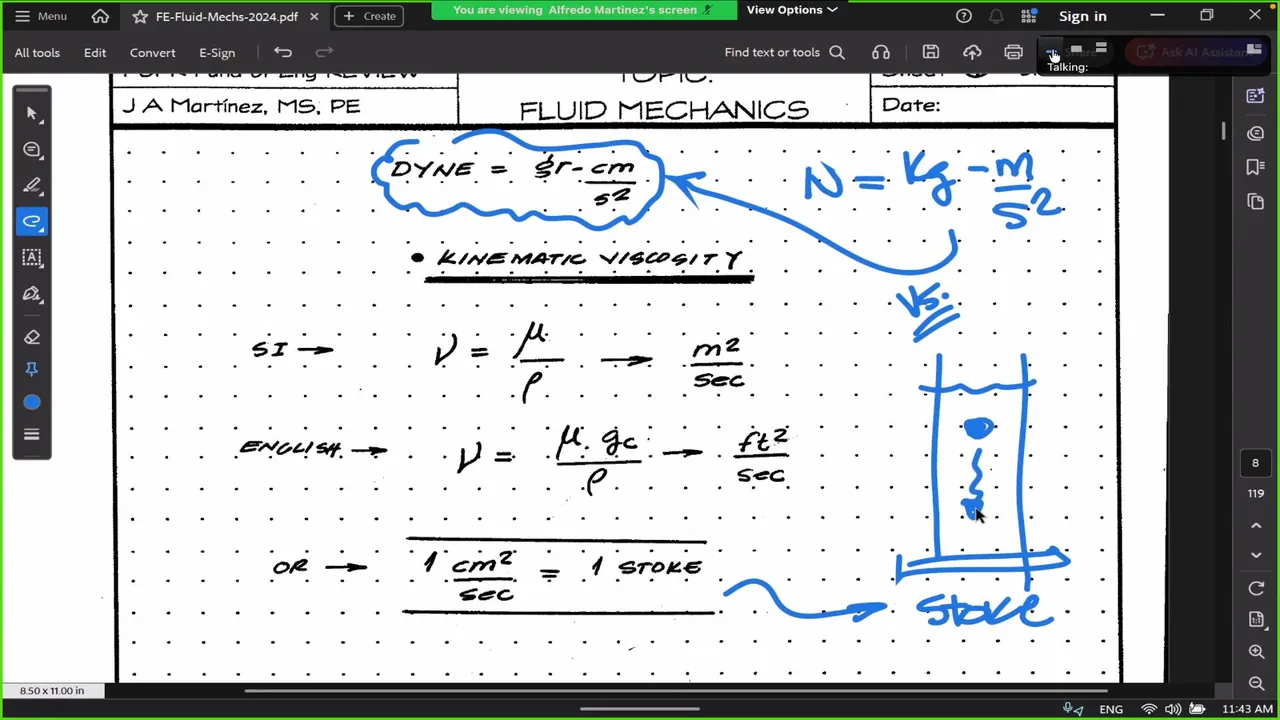
Task: Open the E-Sign menu item
Action: click(217, 52)
